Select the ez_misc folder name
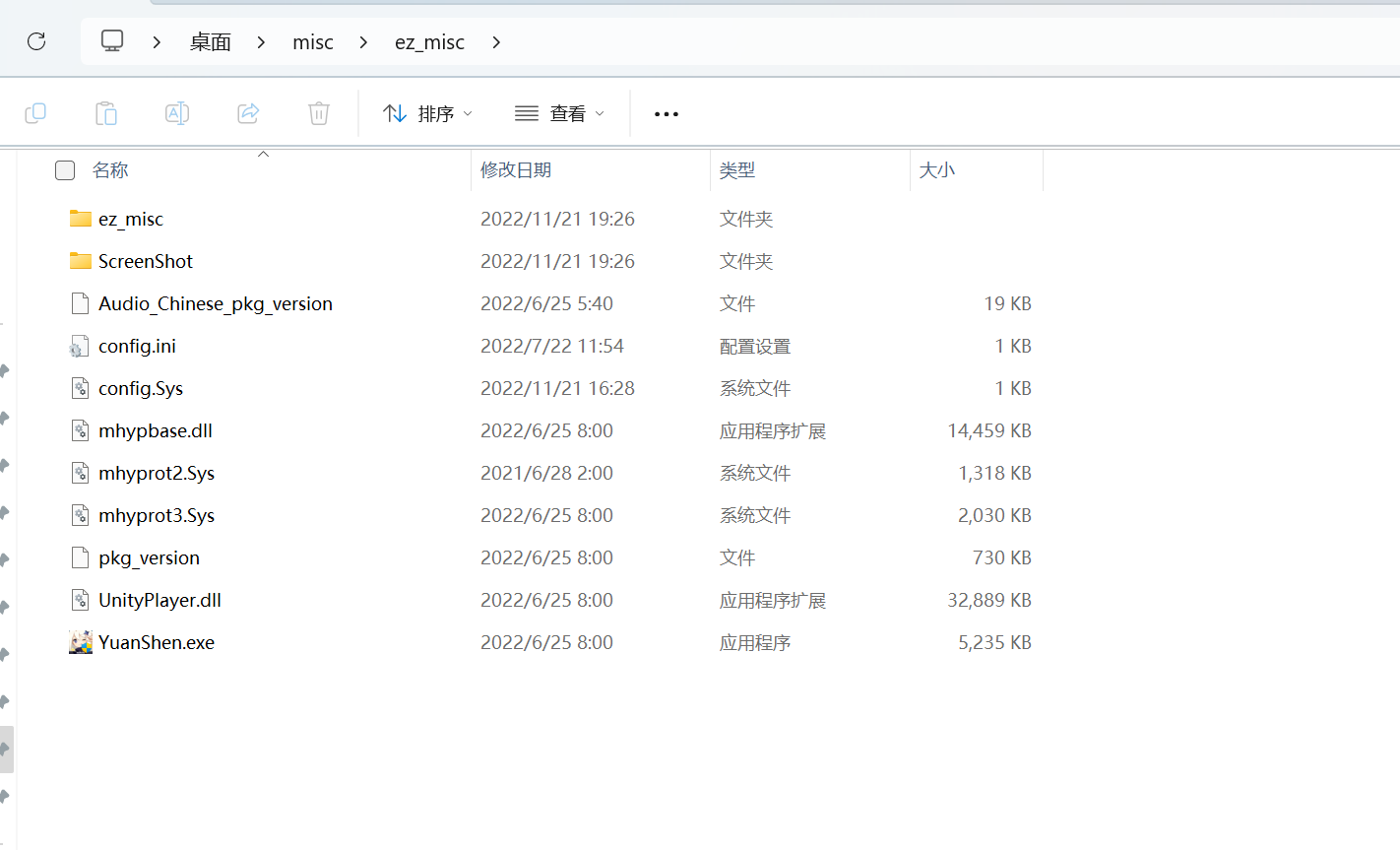This screenshot has width=1400, height=850. point(131,219)
